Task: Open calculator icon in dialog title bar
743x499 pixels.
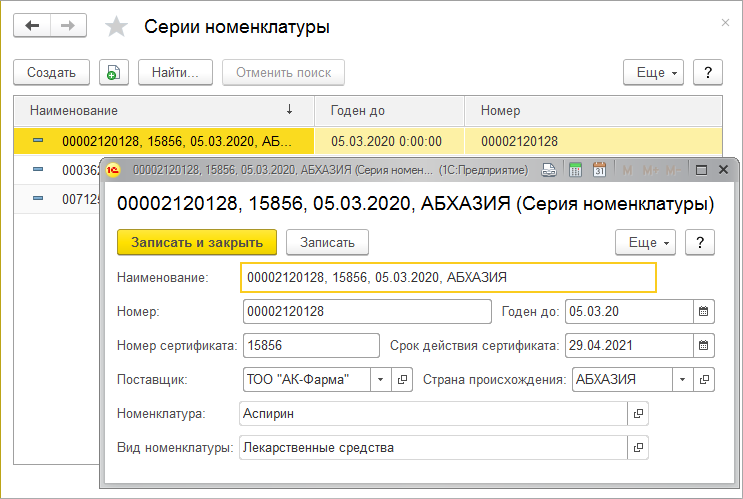Action: pos(576,170)
